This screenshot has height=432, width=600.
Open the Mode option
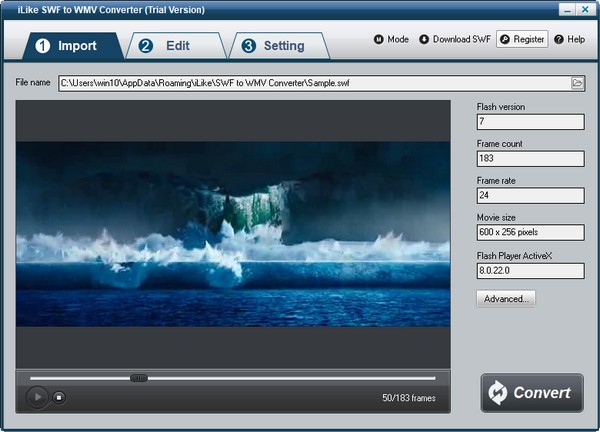point(392,40)
